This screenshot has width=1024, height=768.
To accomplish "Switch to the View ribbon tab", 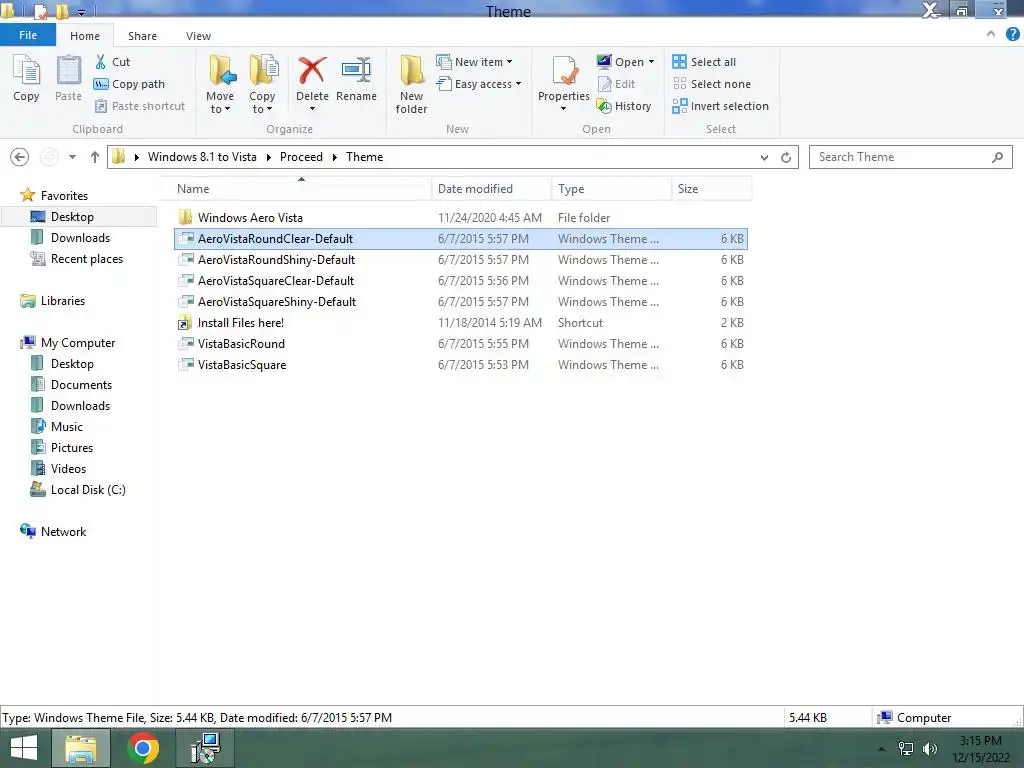I will pos(198,36).
